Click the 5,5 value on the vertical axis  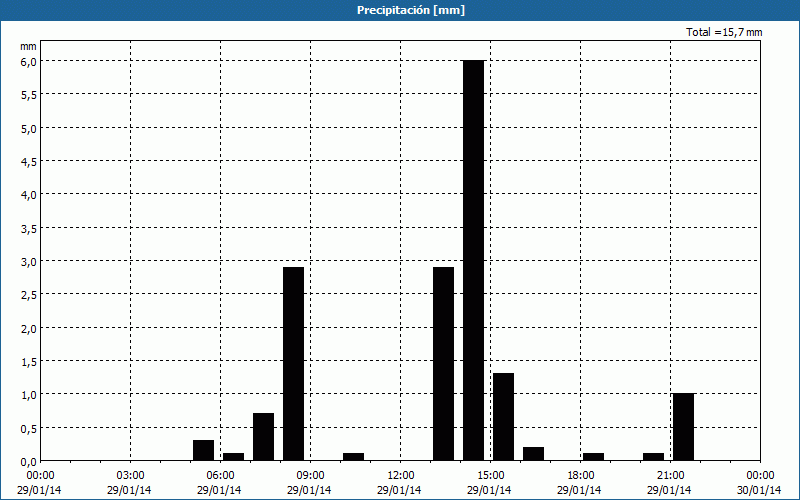[29, 95]
